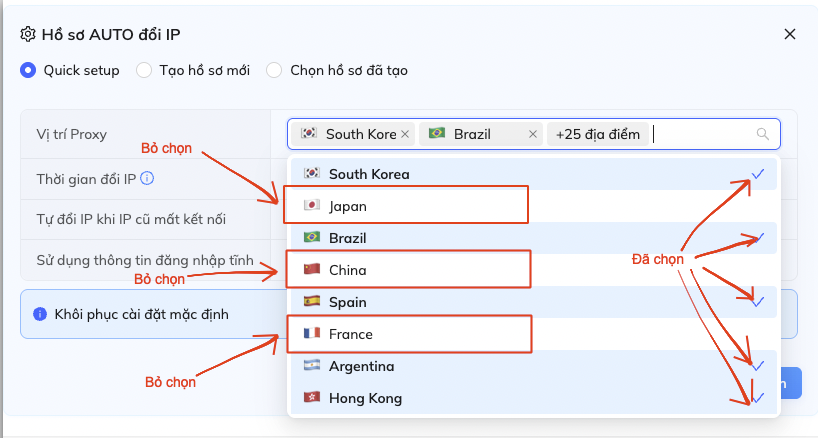Image resolution: width=818 pixels, height=438 pixels.
Task: Select Japan in the location dropdown
Action: (348, 206)
